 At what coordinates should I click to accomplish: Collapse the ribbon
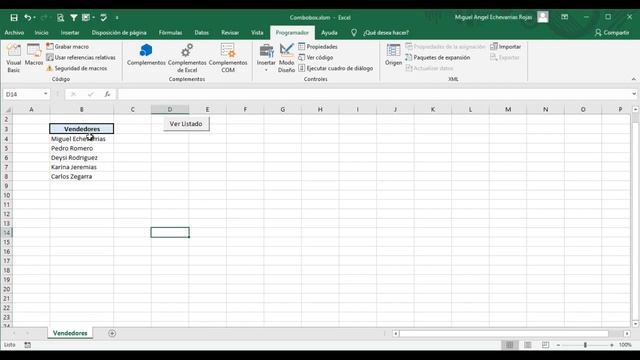coord(633,79)
